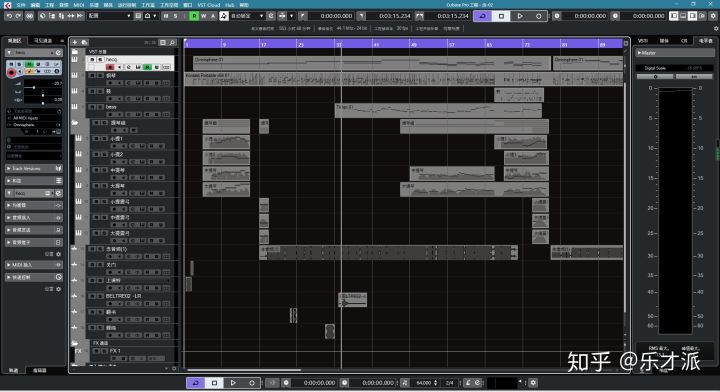The height and width of the screenshot is (392, 720).
Task: Click the Stop button in top transport
Action: [501, 16]
